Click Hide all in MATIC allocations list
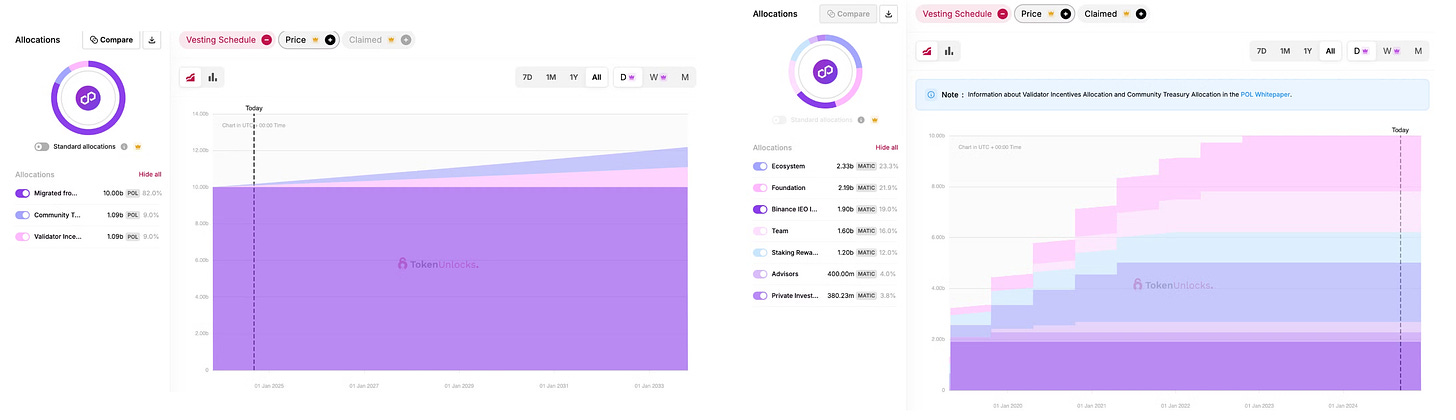Viewport: 1456px width, 420px height. tap(887, 147)
